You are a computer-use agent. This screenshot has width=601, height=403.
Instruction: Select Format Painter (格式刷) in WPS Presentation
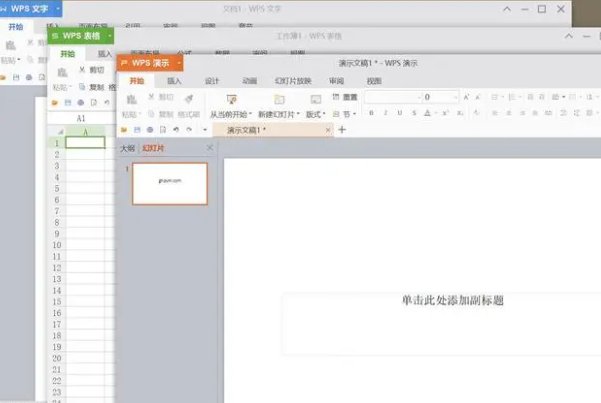(x=189, y=114)
